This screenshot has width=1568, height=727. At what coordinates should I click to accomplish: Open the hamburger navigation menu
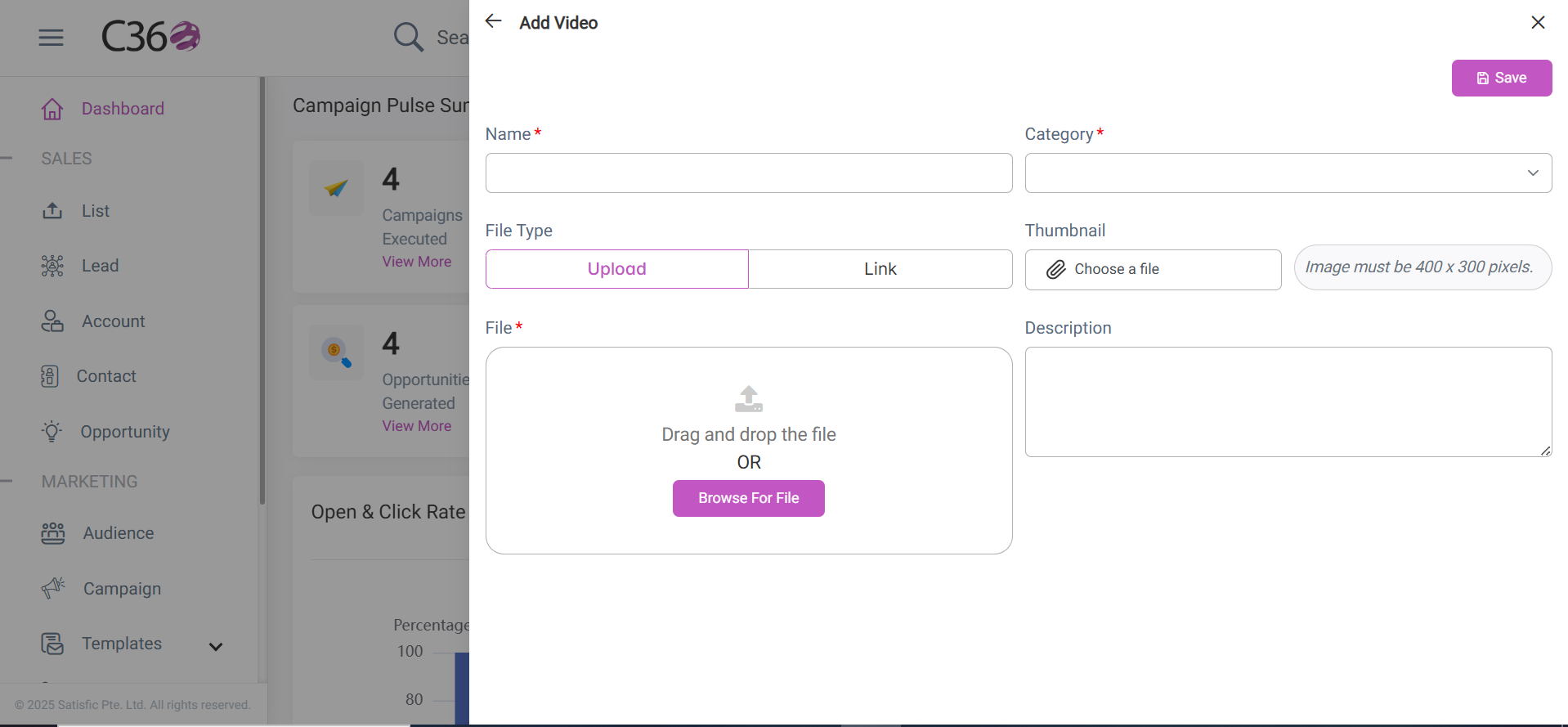[51, 38]
